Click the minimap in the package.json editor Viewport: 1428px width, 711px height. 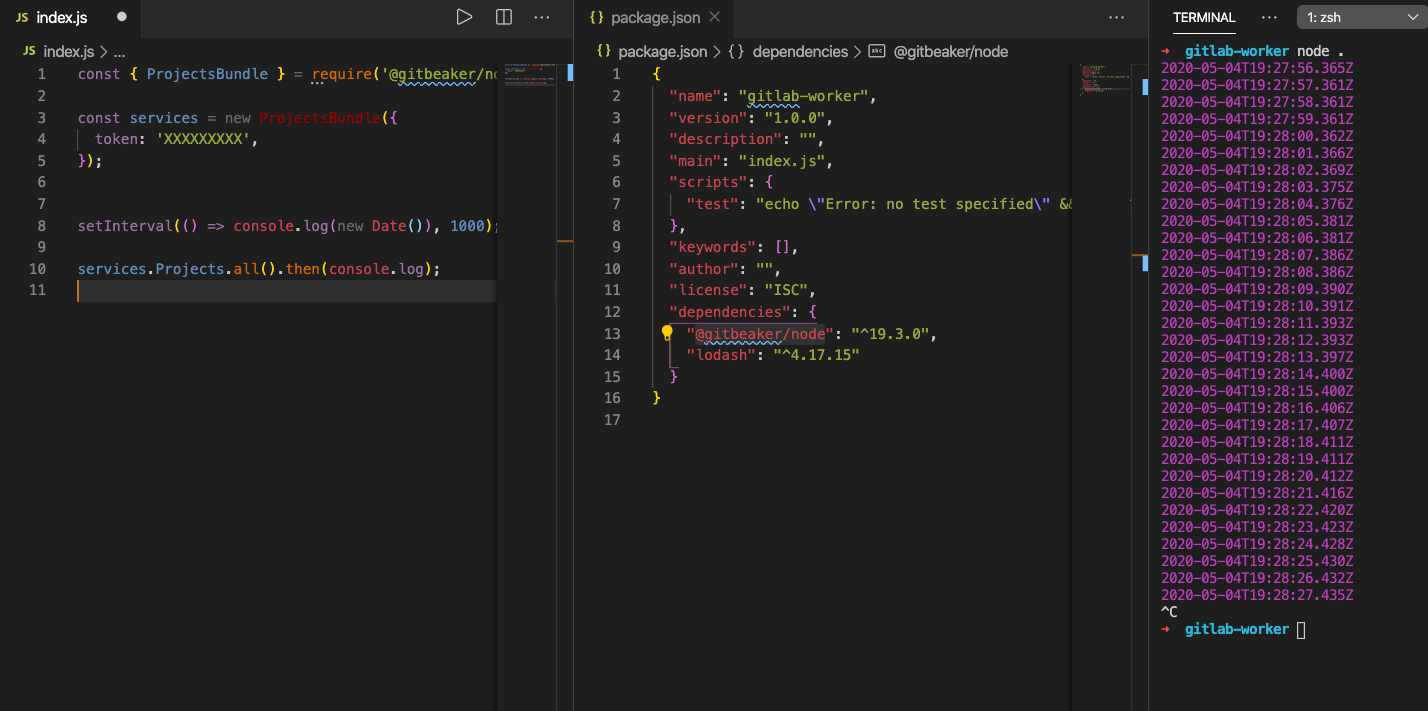[1102, 80]
